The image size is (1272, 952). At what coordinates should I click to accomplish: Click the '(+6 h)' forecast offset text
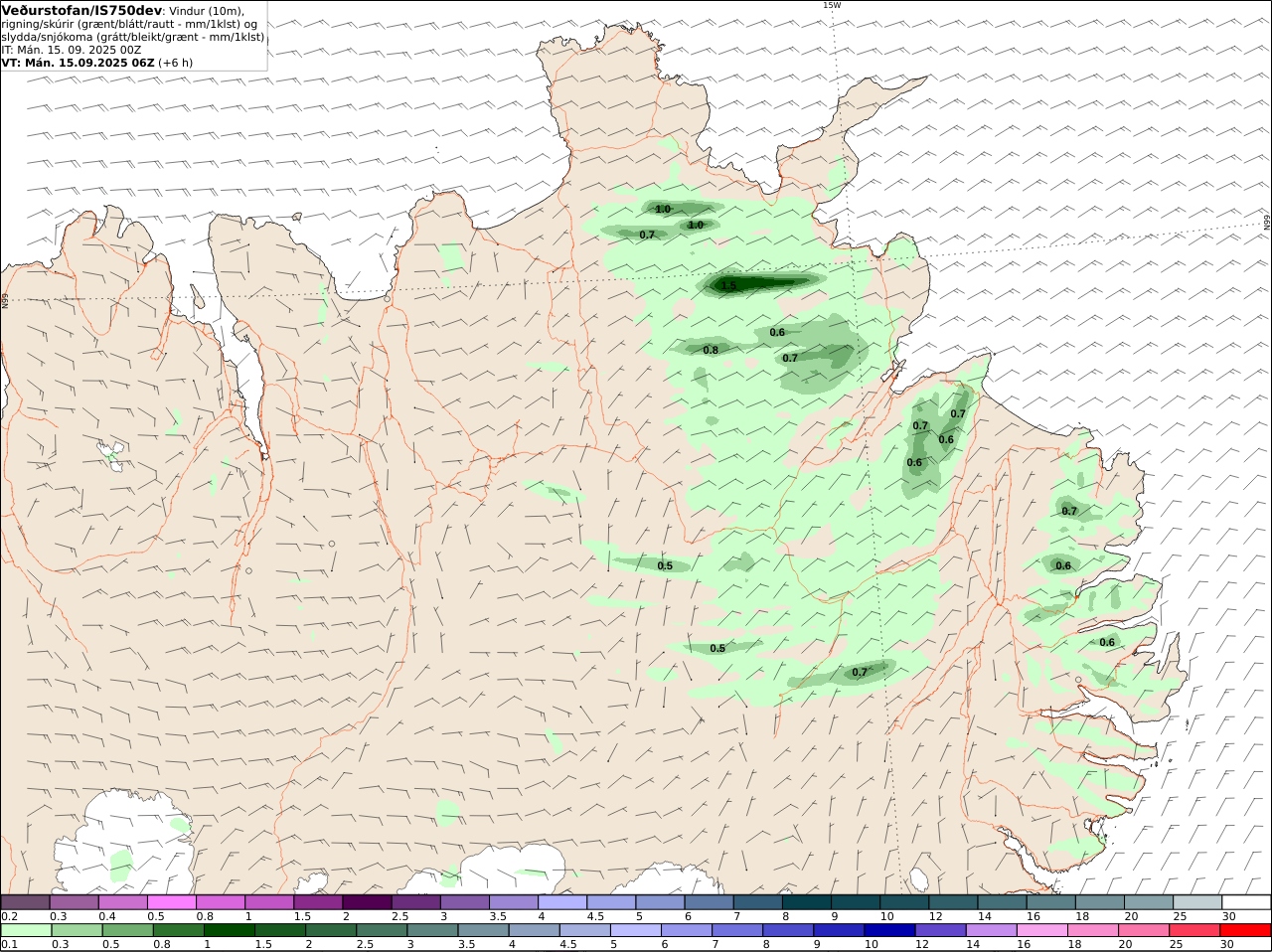[176, 63]
